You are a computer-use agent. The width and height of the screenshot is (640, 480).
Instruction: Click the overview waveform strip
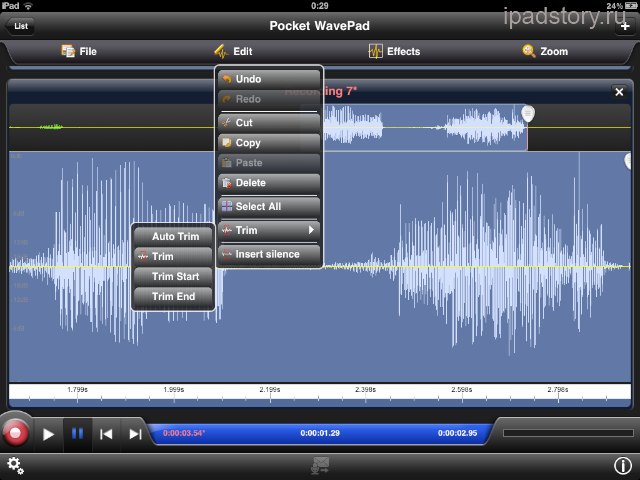(320, 127)
